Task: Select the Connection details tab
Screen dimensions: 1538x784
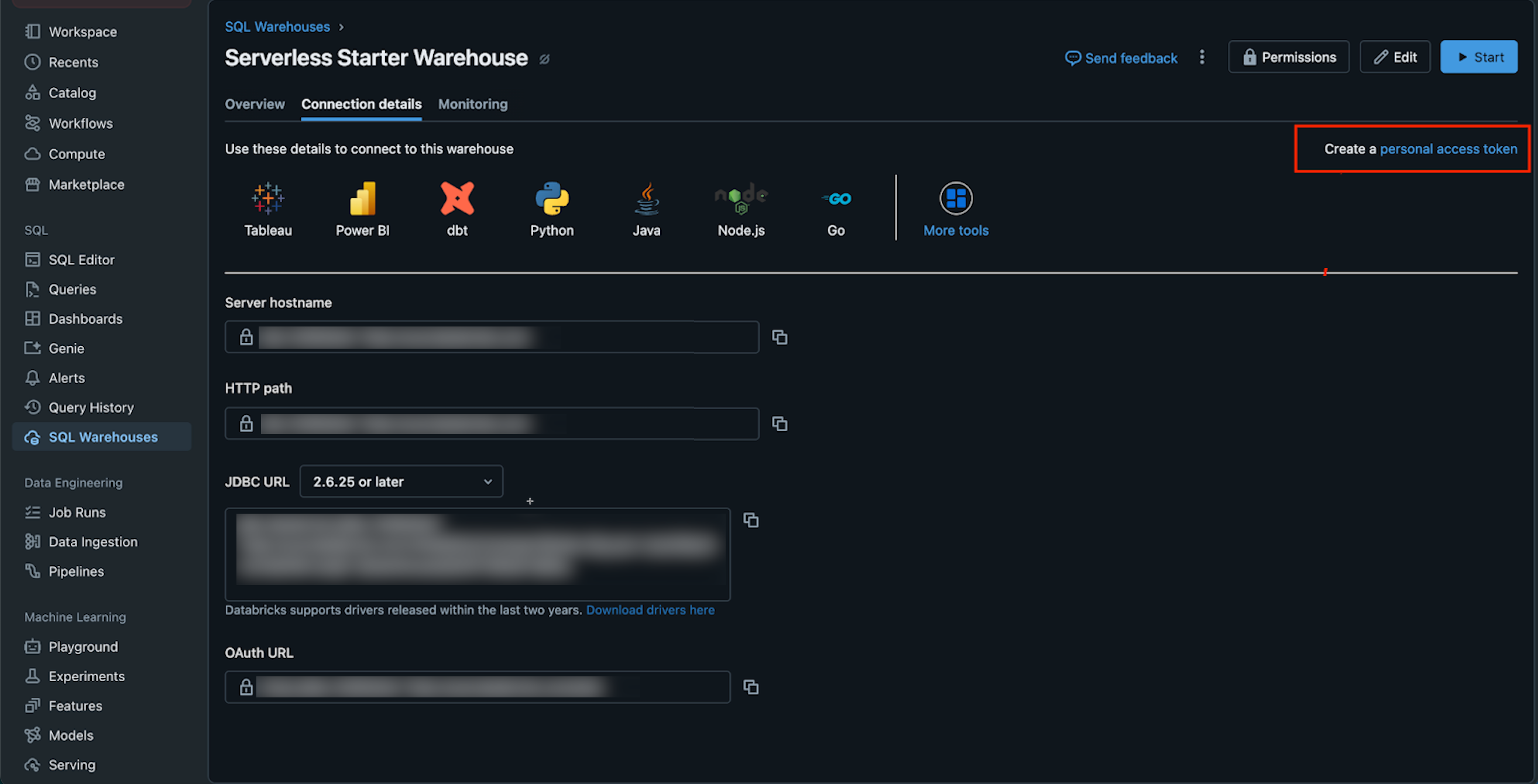Action: pyautogui.click(x=361, y=104)
